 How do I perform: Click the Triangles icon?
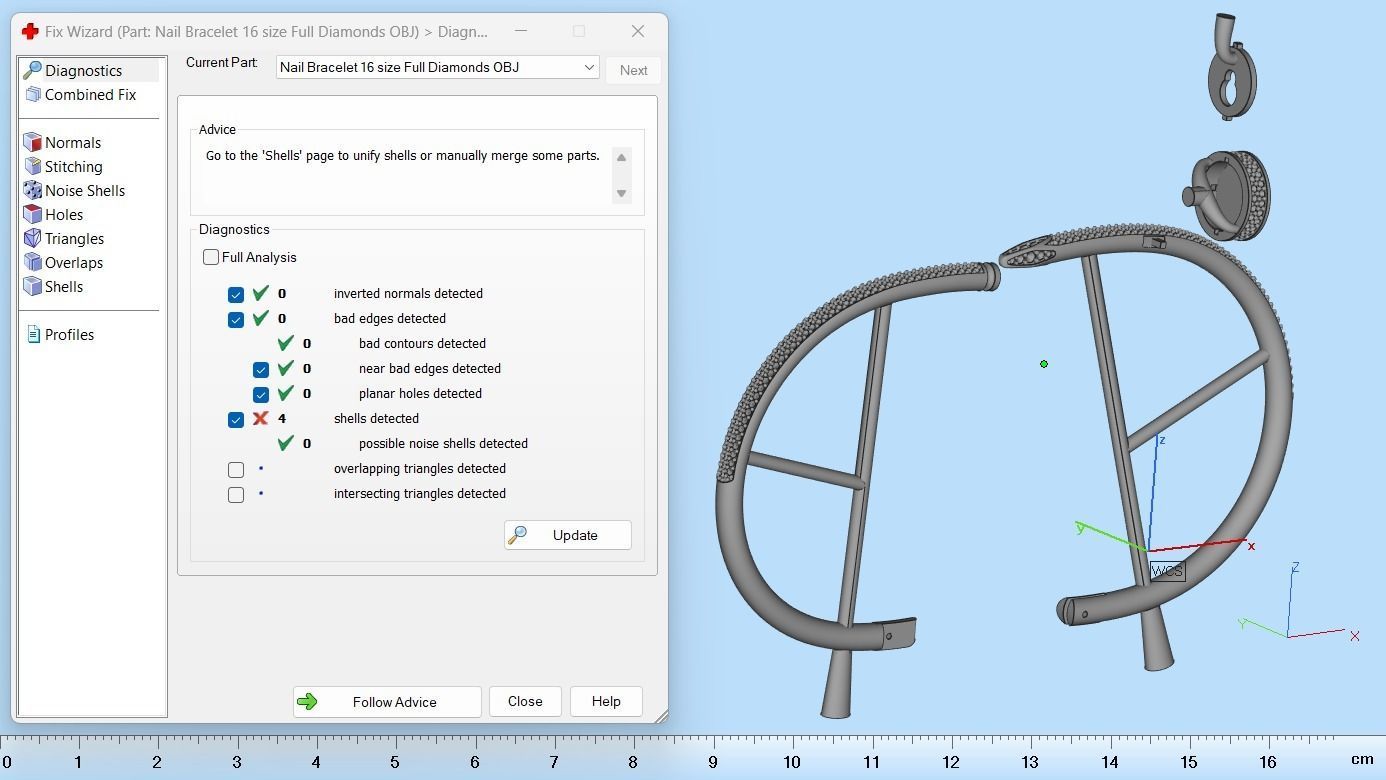pos(32,239)
